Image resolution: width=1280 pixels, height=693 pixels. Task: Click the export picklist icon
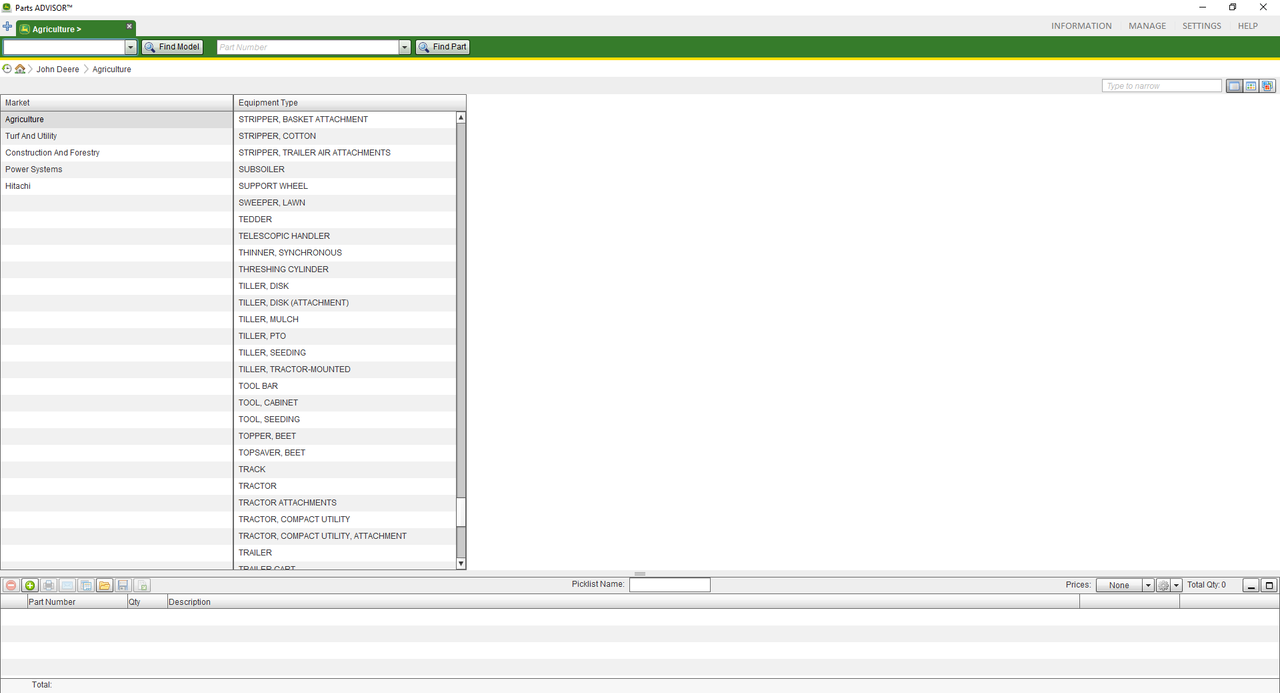[142, 585]
